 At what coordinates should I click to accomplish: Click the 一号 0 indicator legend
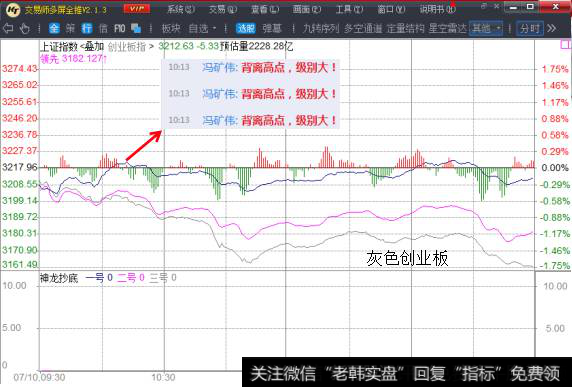click(99, 278)
